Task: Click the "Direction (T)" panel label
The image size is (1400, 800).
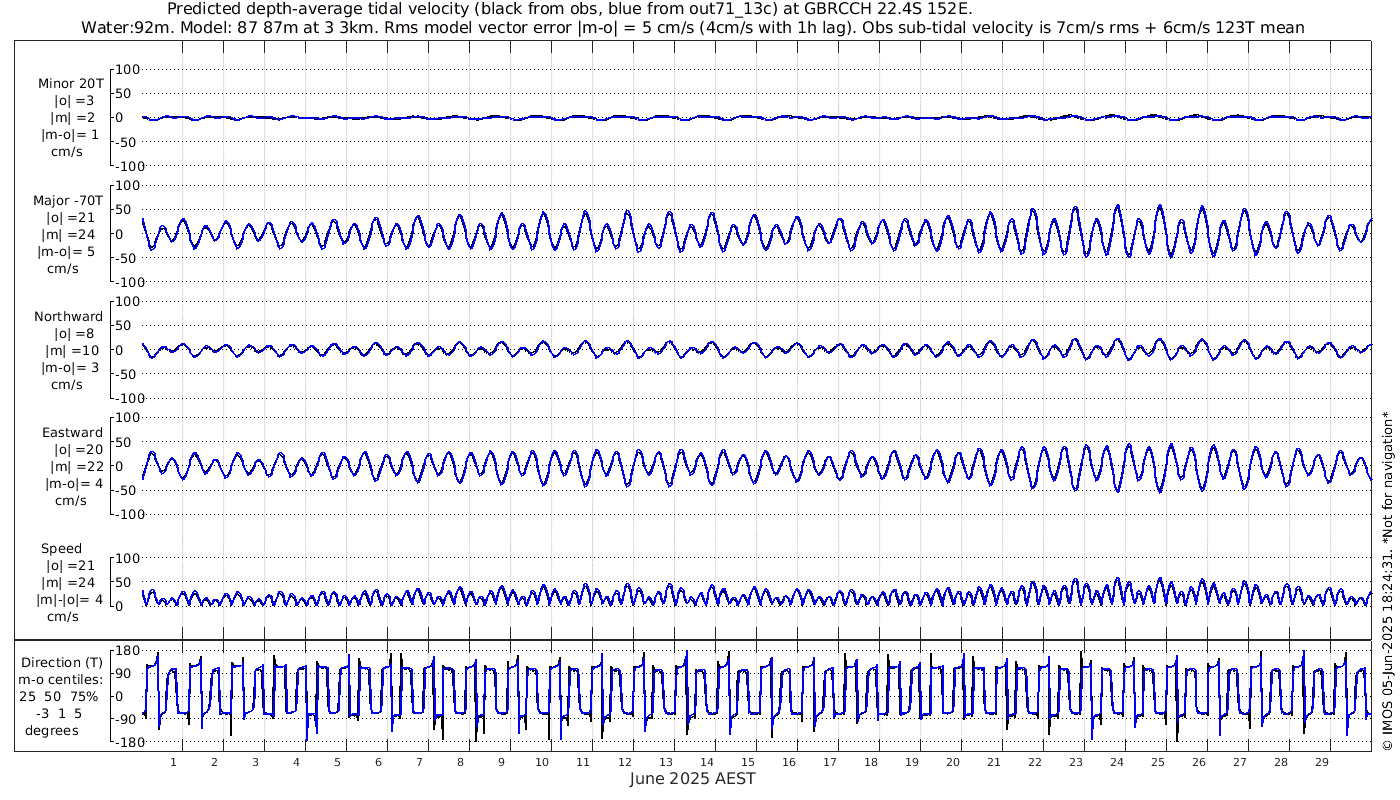Action: click(62, 662)
